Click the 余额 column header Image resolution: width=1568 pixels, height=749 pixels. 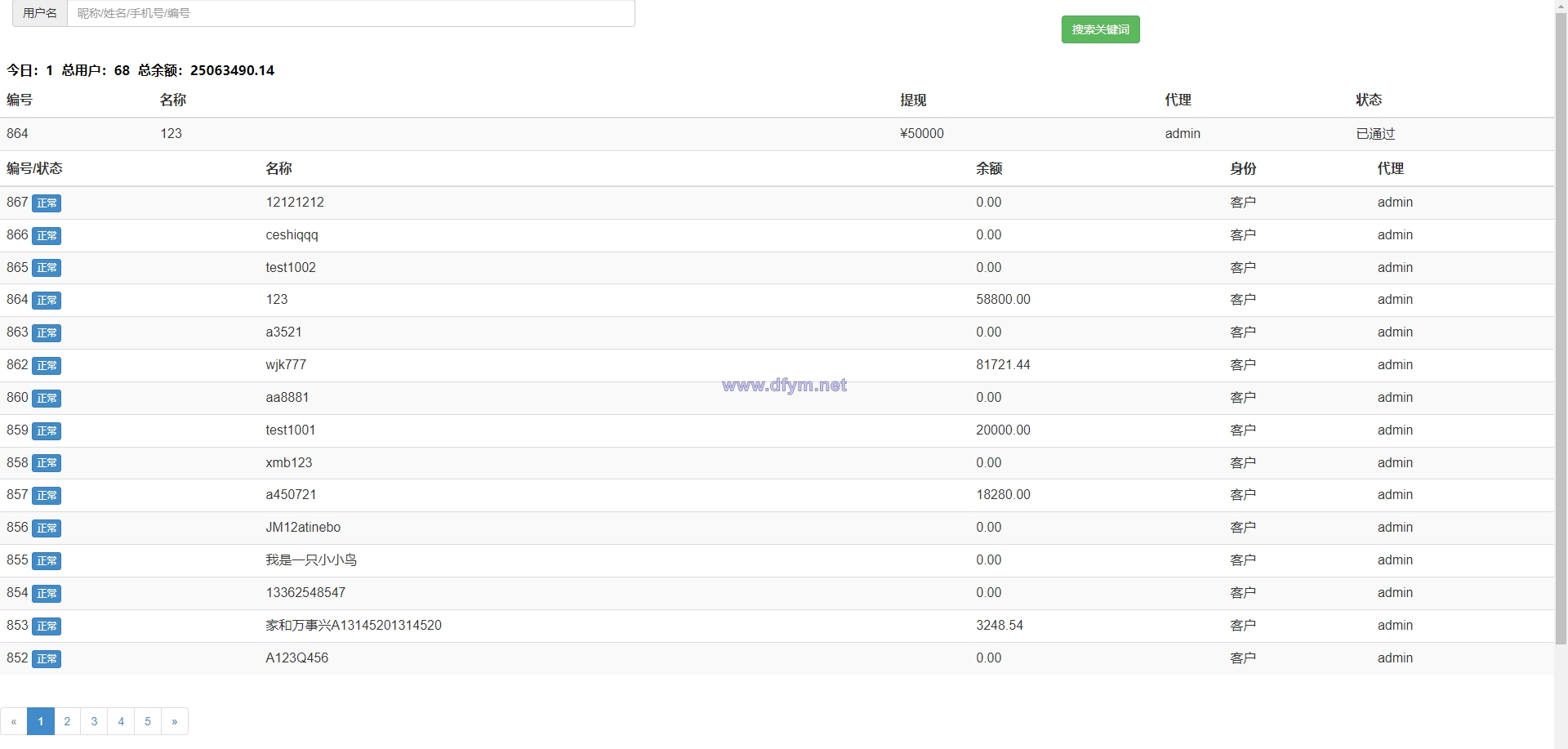click(989, 168)
